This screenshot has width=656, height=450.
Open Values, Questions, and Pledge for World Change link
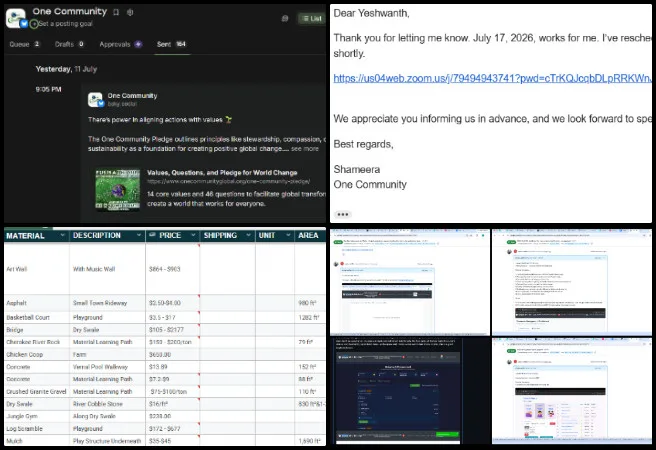(222, 172)
